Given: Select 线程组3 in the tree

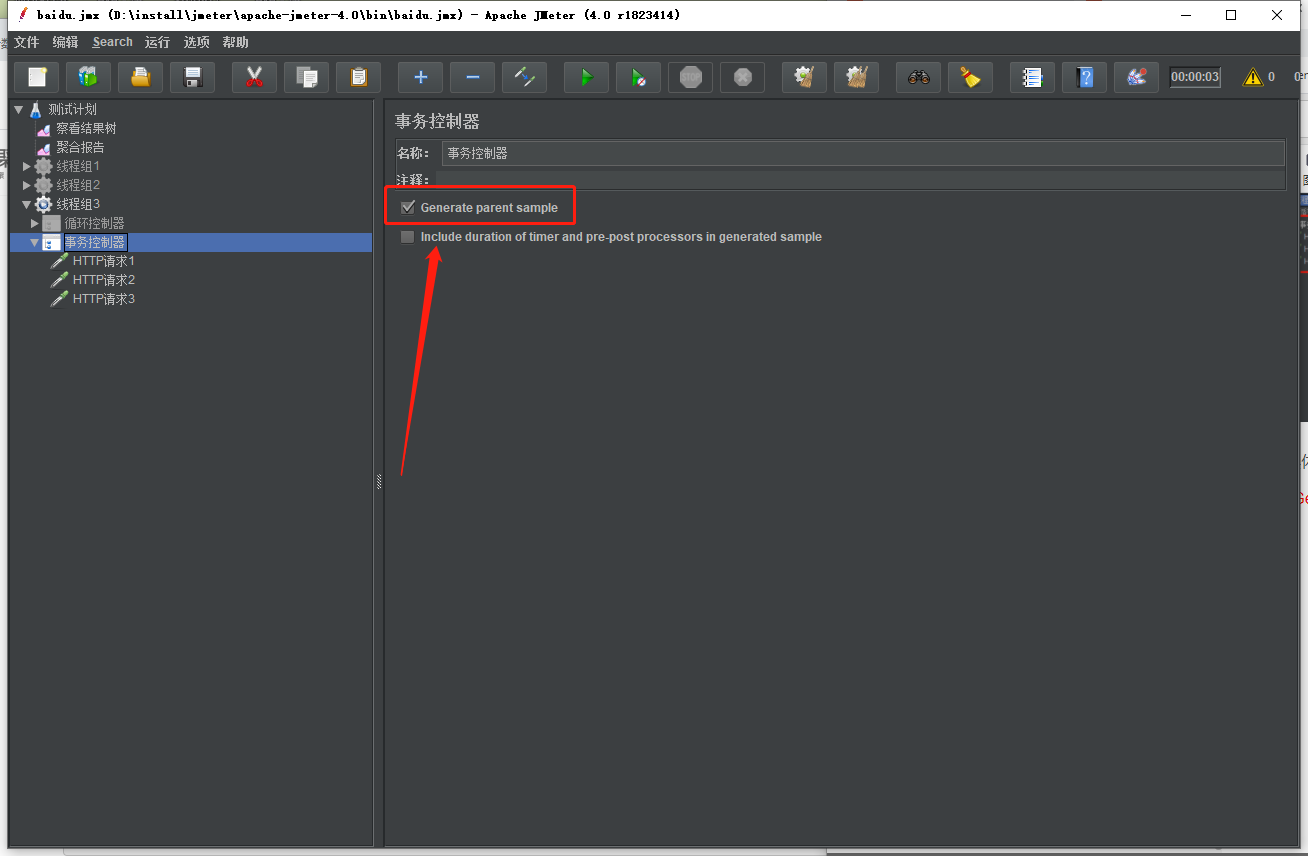Looking at the screenshot, I should 78,204.
